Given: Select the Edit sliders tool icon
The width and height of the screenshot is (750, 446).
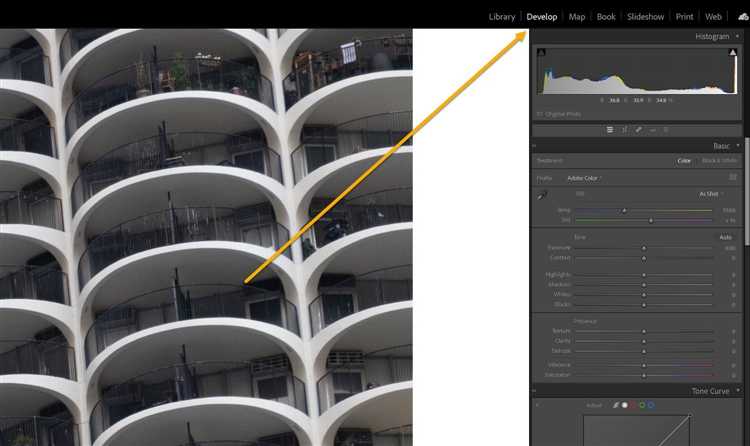Looking at the screenshot, I should click(610, 130).
